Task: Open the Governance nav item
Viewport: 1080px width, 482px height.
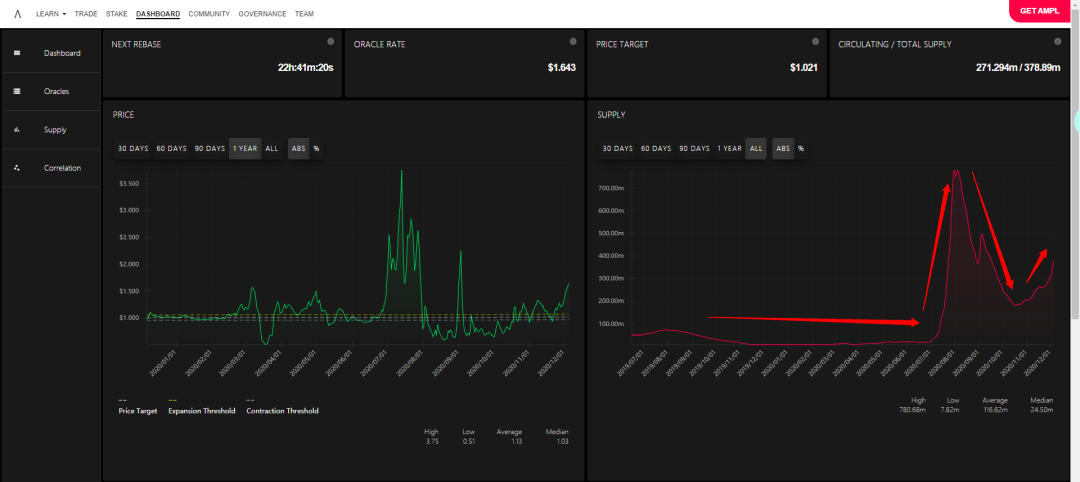Action: pyautogui.click(x=262, y=14)
